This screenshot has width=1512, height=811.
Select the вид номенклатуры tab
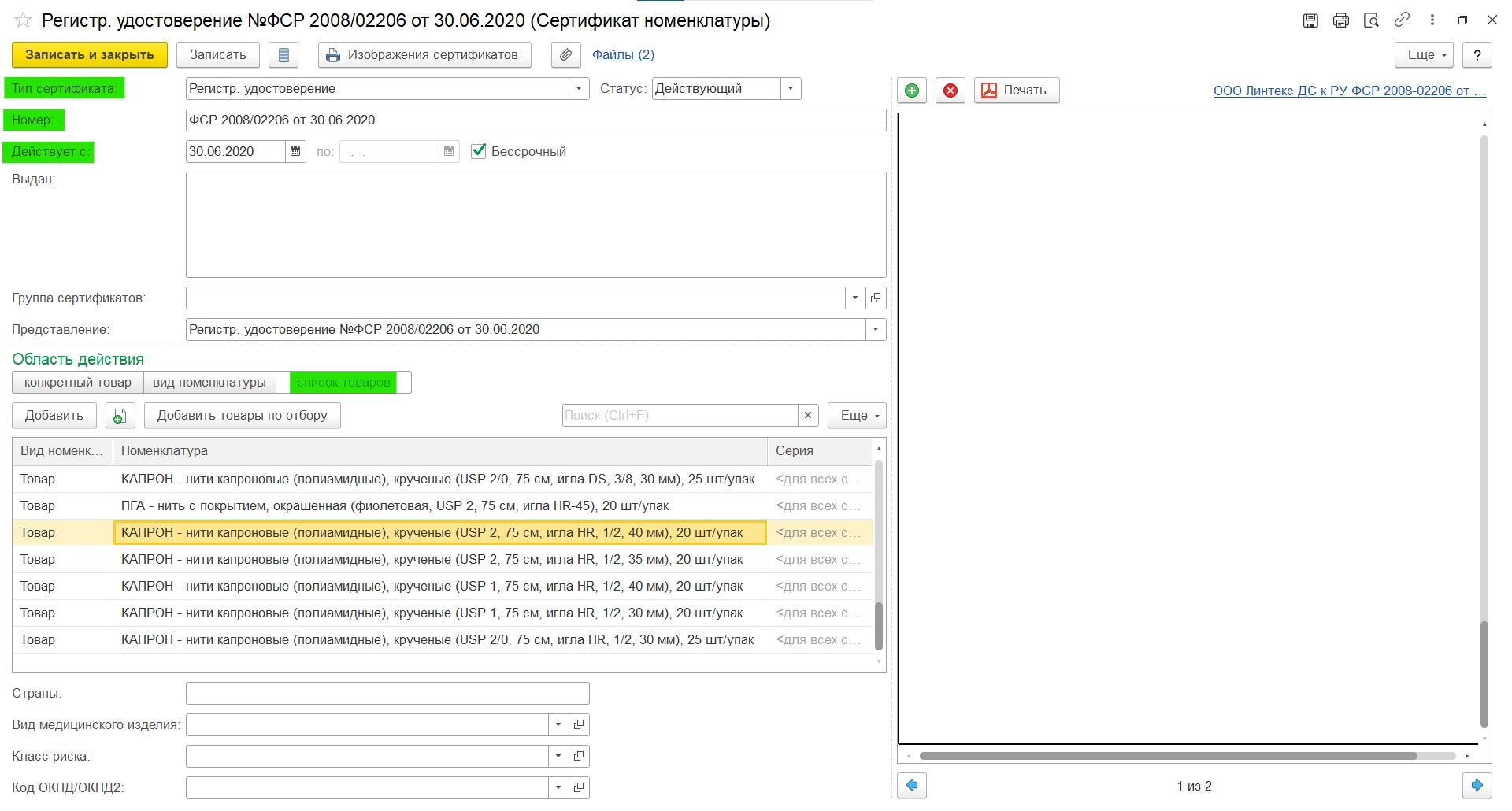coord(209,383)
